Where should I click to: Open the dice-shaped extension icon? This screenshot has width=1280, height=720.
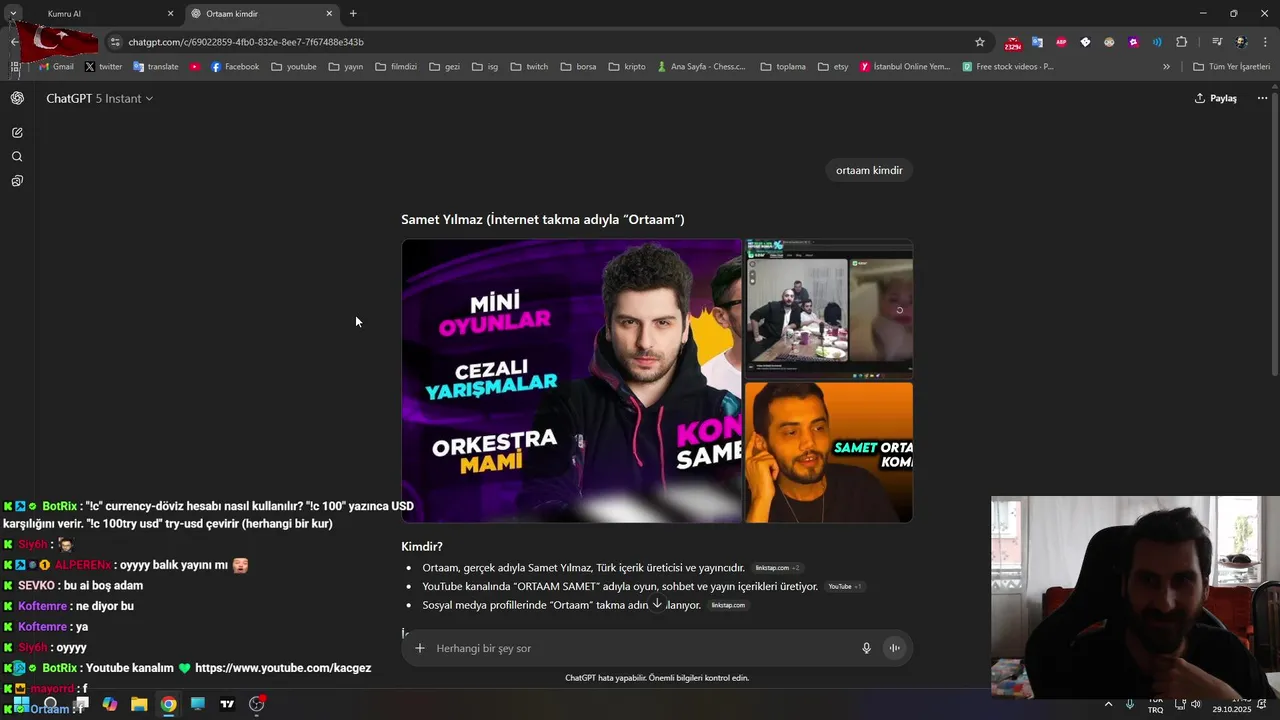coord(1085,42)
